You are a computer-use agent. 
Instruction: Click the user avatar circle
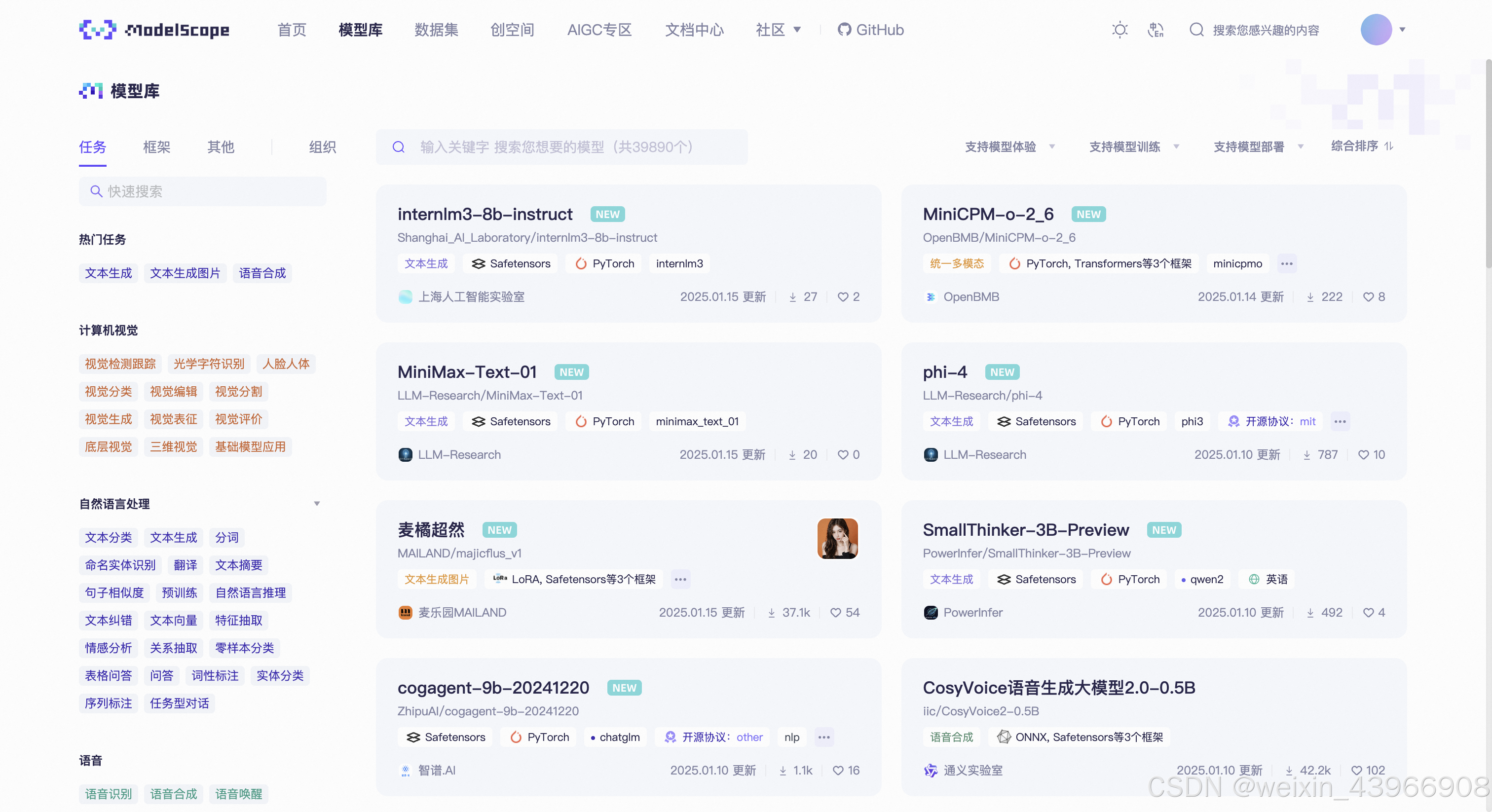pyautogui.click(x=1376, y=30)
